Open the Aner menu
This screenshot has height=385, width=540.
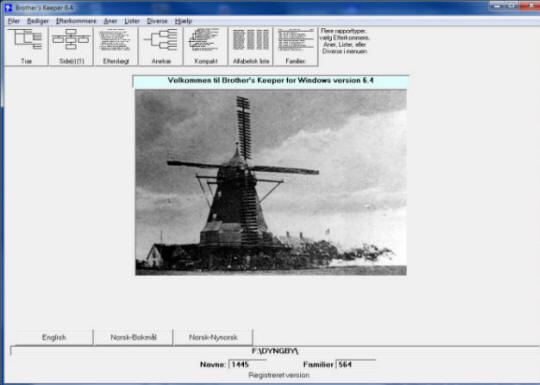click(111, 21)
